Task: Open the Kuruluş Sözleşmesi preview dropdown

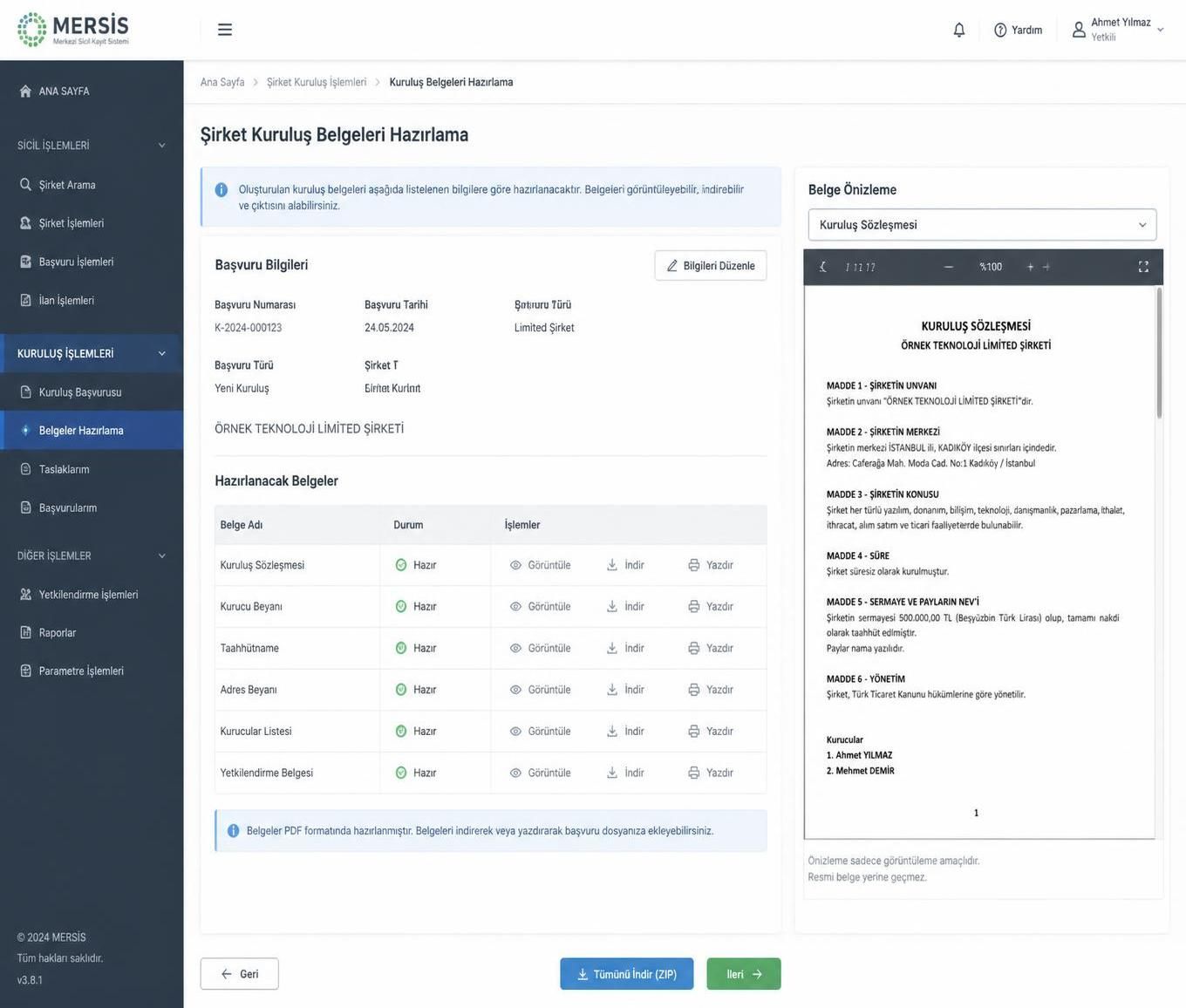Action: pos(982,225)
